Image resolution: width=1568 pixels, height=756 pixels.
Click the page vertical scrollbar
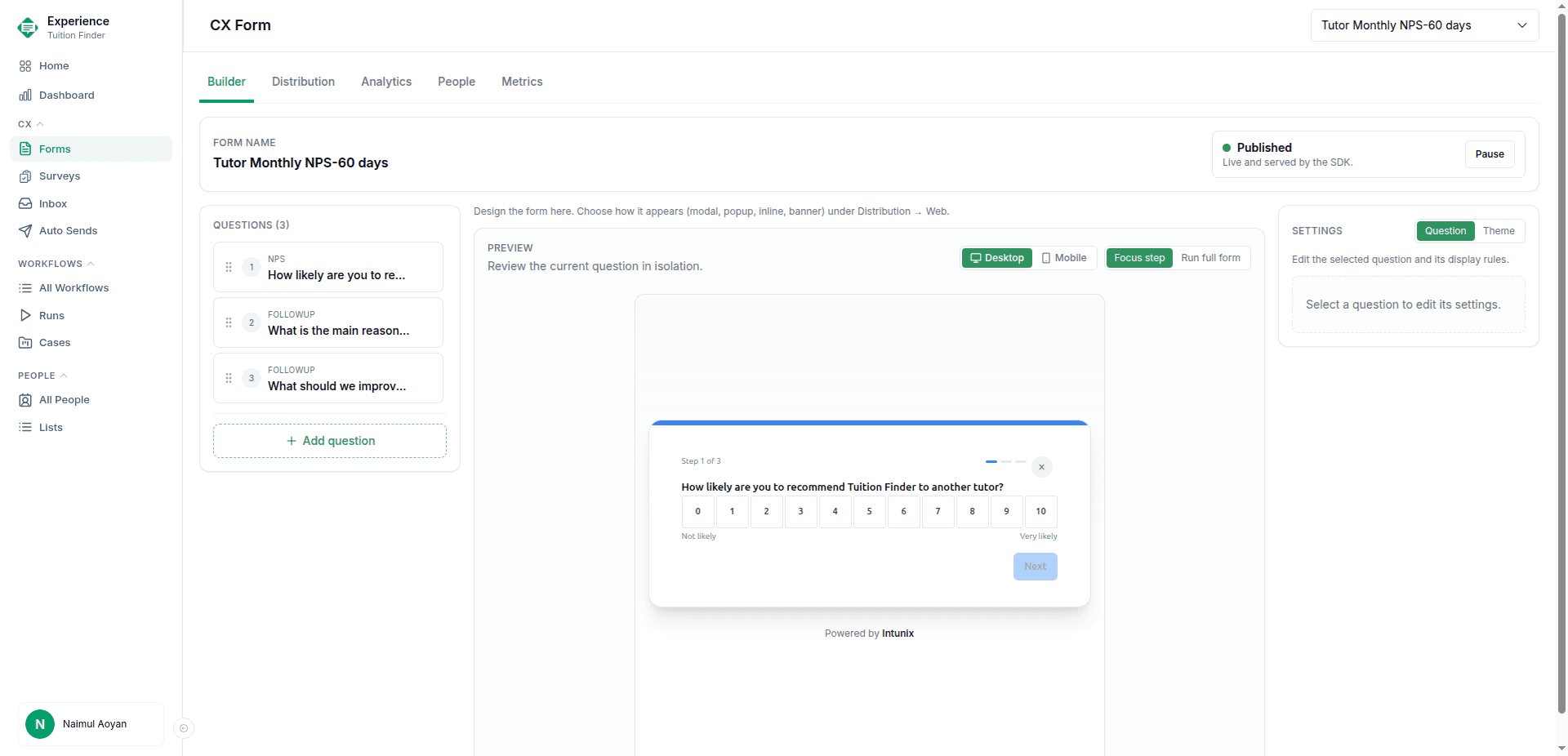click(1561, 363)
